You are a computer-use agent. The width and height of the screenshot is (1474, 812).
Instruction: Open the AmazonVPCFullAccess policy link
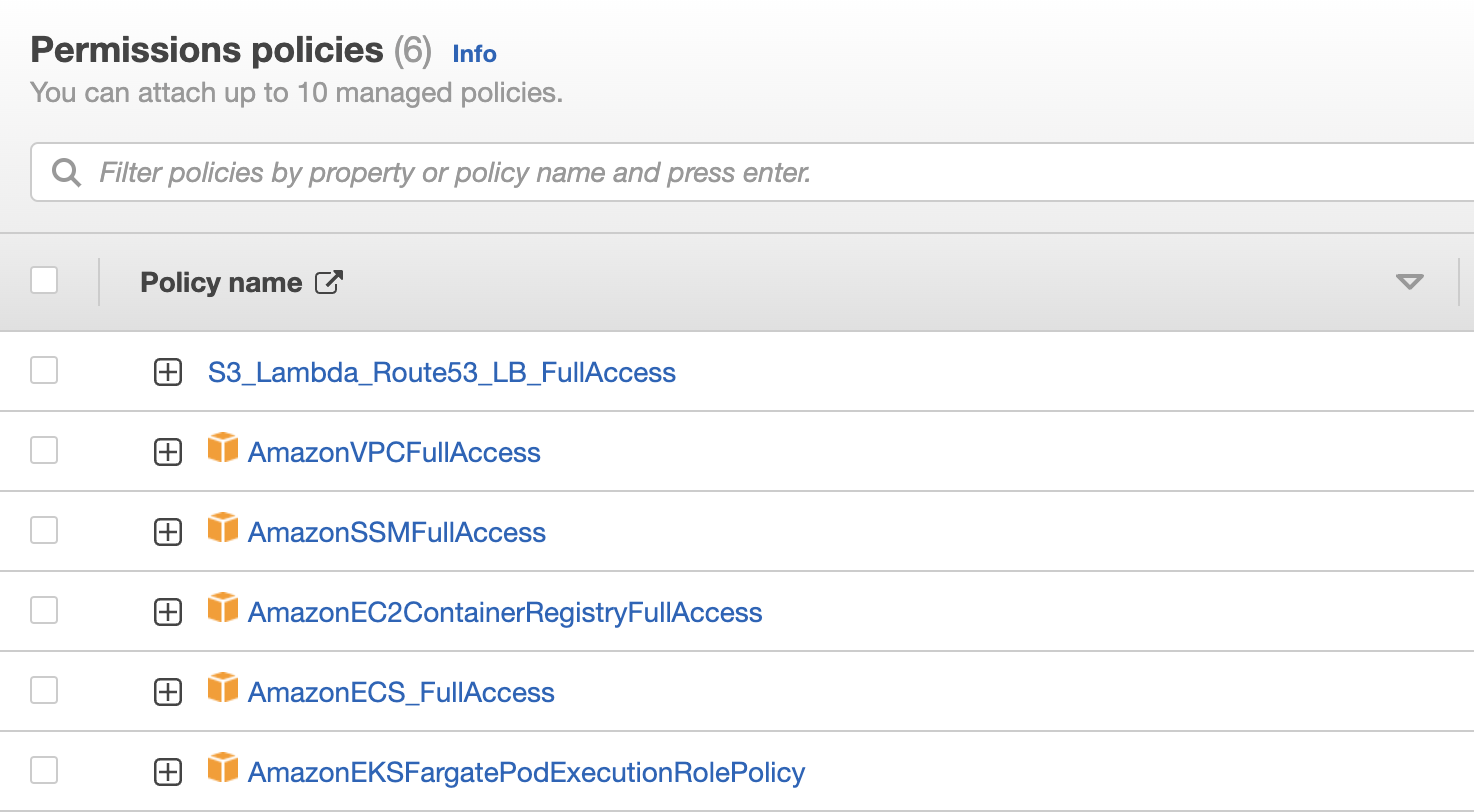click(394, 452)
